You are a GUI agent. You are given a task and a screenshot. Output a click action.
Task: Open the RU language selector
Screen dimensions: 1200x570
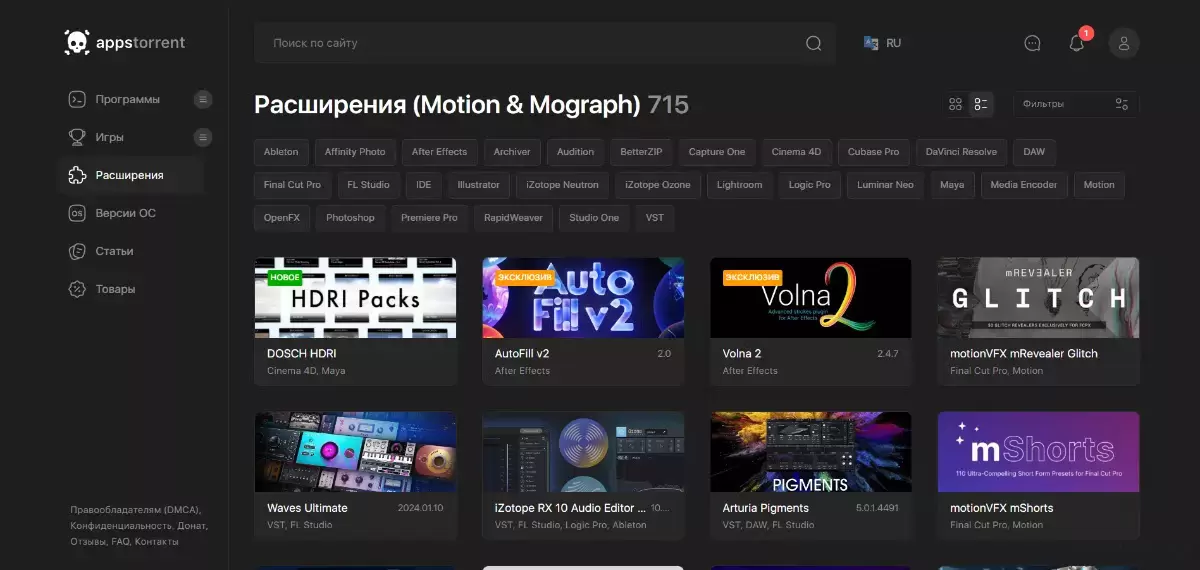point(883,43)
